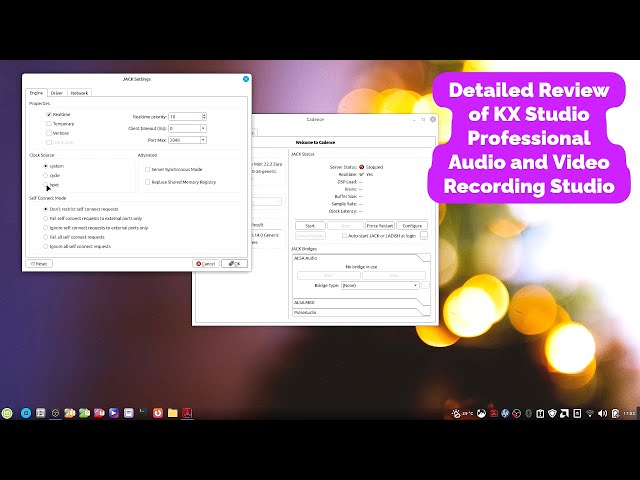
Task: Open the Bridge Type dropdown in Cadence
Action: (380, 285)
